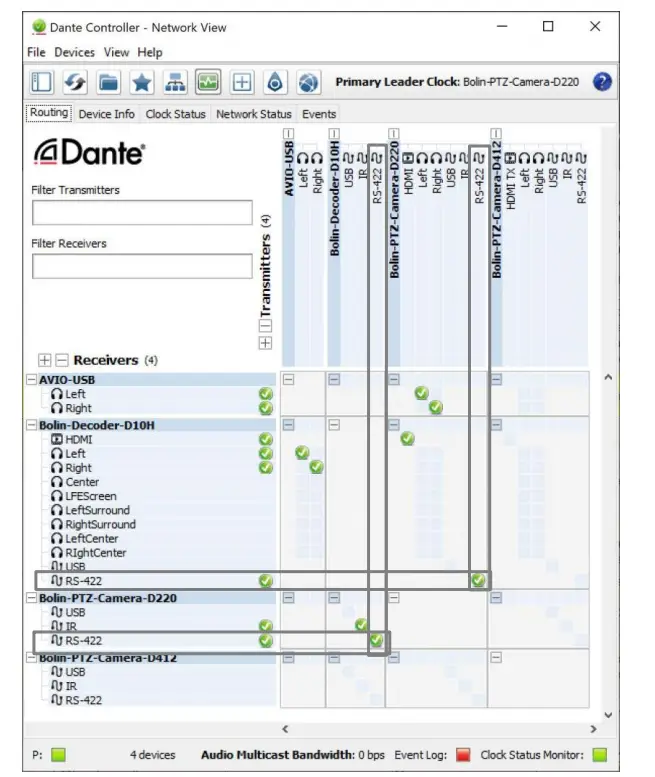655x777 pixels.
Task: Click the star favorites toolbar icon
Action: pyautogui.click(x=142, y=82)
